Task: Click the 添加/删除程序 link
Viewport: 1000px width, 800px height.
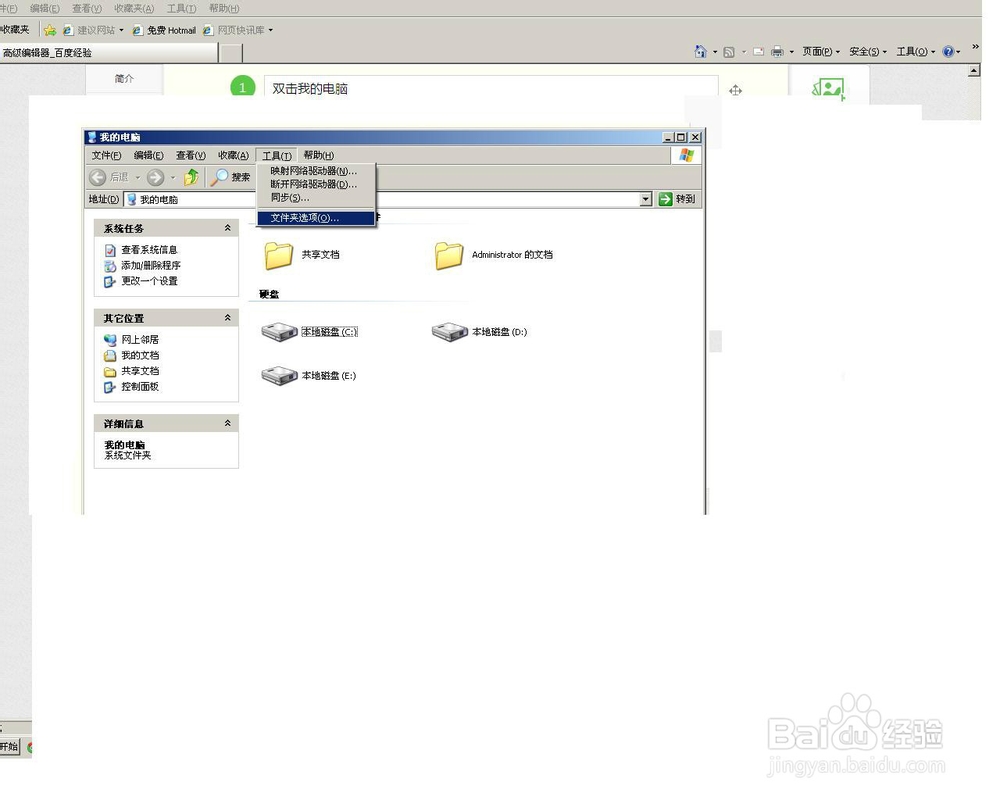Action: [151, 265]
